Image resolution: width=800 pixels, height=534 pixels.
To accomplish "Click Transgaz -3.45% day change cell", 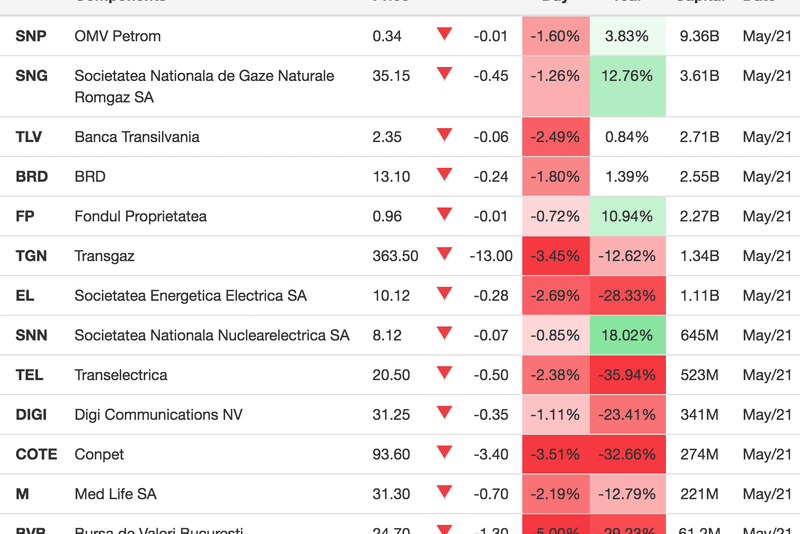I will click(x=555, y=256).
